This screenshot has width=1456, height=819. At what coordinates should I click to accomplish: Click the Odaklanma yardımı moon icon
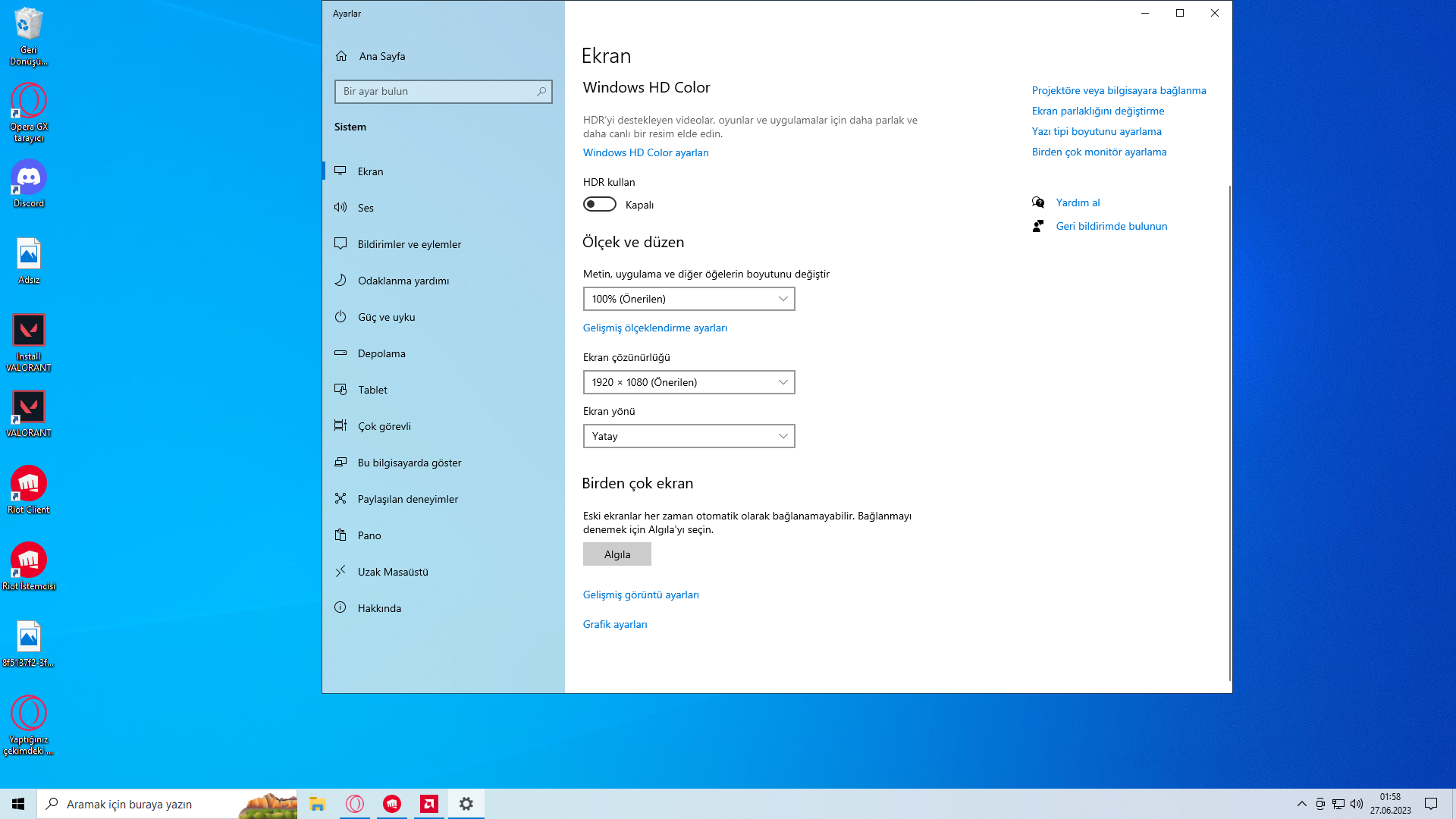coord(340,280)
